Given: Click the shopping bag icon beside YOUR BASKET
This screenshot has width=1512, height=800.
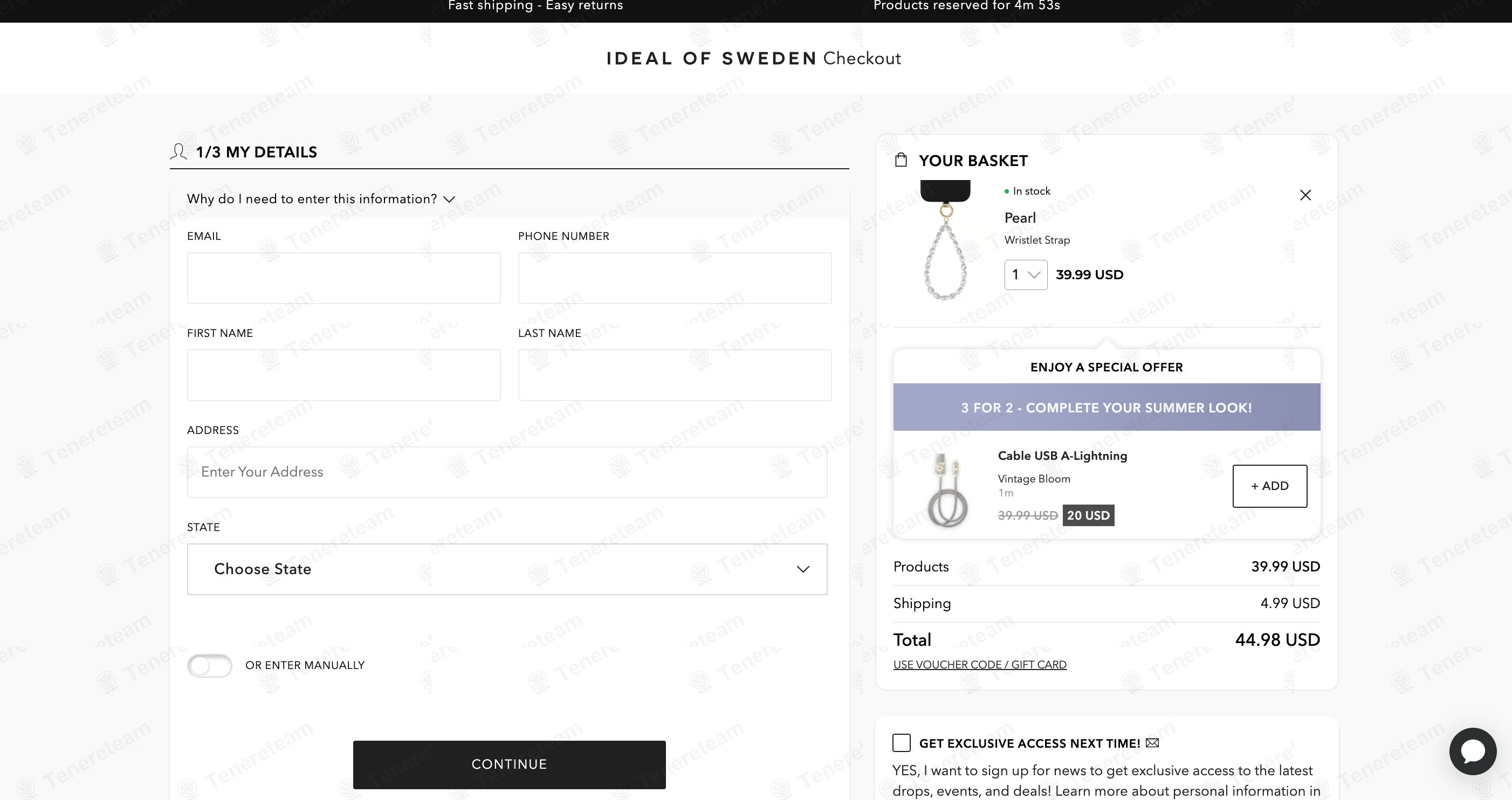Looking at the screenshot, I should [x=902, y=160].
